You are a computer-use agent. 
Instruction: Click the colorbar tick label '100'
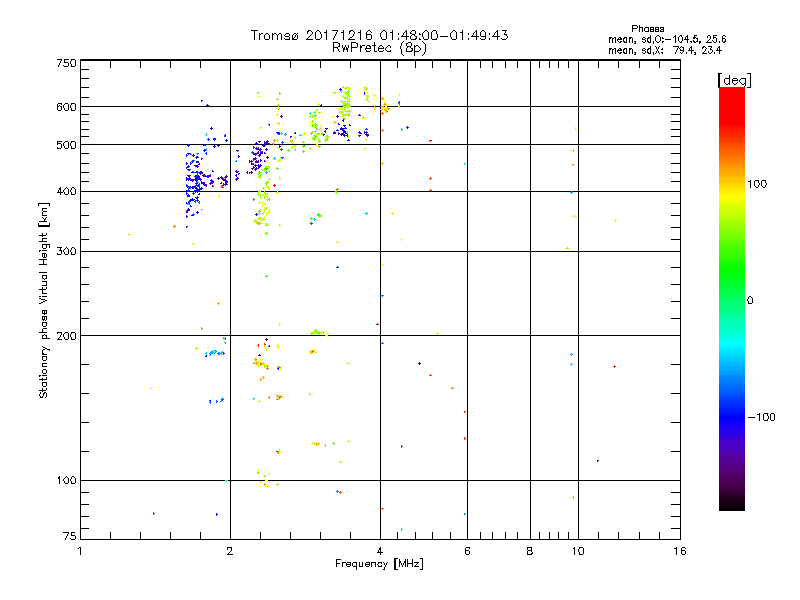coord(757,184)
